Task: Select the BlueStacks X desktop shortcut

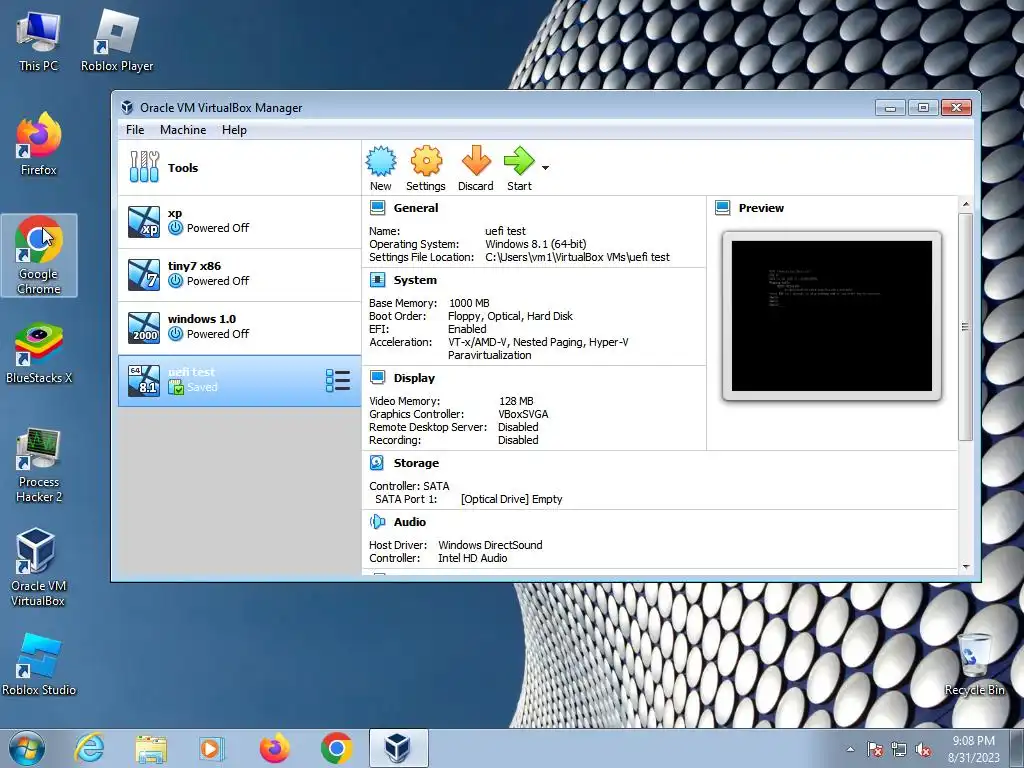Action: pyautogui.click(x=39, y=353)
